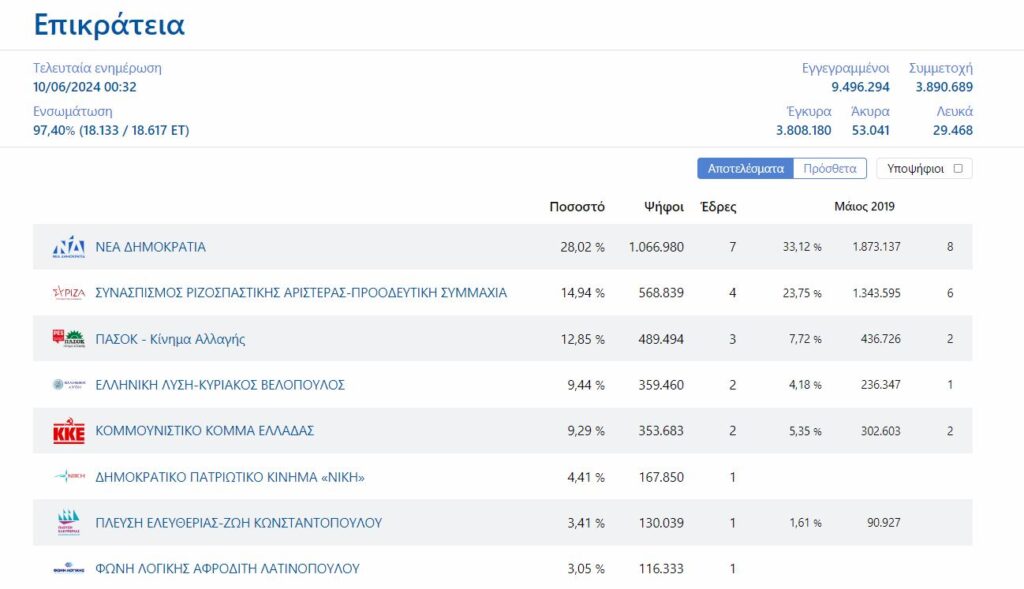The width and height of the screenshot is (1024, 589).
Task: Click the 489.494 votes cell
Action: (x=661, y=339)
